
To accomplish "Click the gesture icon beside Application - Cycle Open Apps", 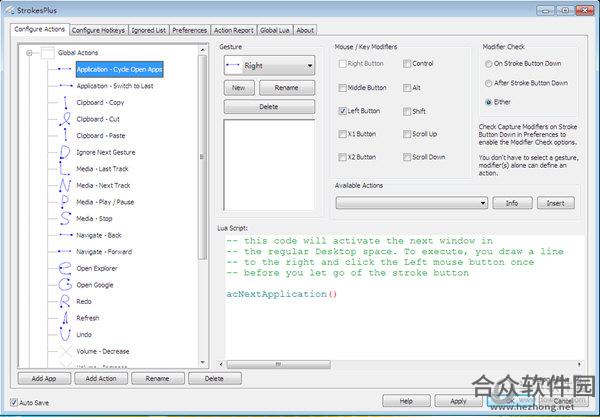I will (x=65, y=69).
